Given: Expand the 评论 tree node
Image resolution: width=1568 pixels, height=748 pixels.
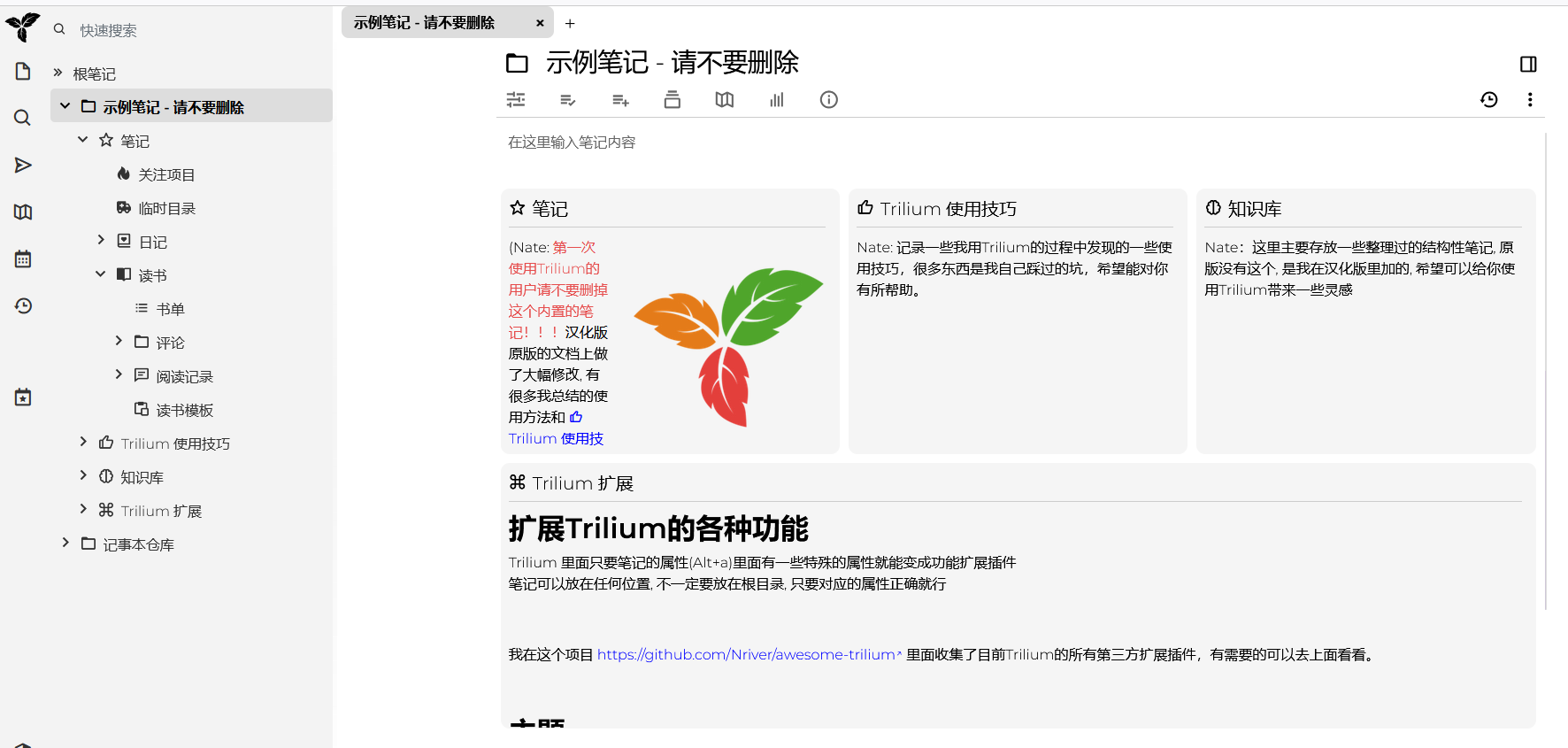Looking at the screenshot, I should (x=118, y=342).
